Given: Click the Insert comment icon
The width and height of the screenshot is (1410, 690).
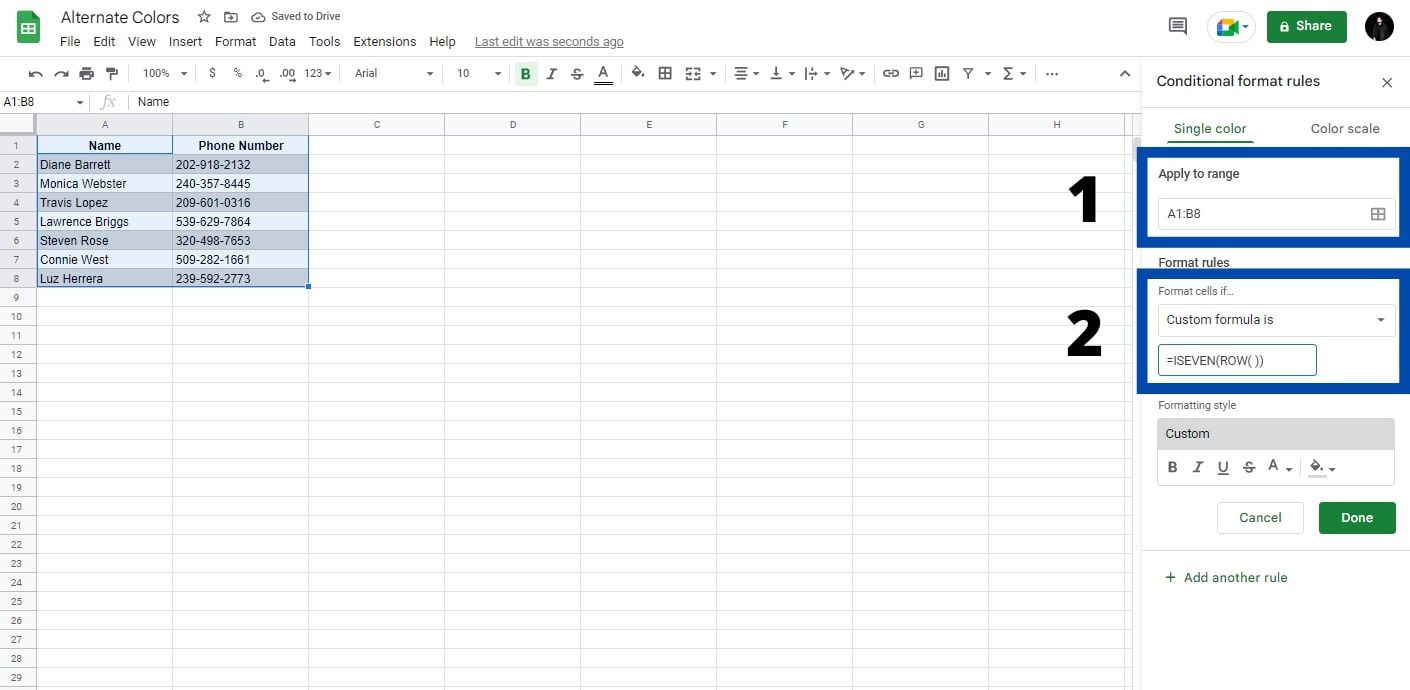Looking at the screenshot, I should pos(916,73).
